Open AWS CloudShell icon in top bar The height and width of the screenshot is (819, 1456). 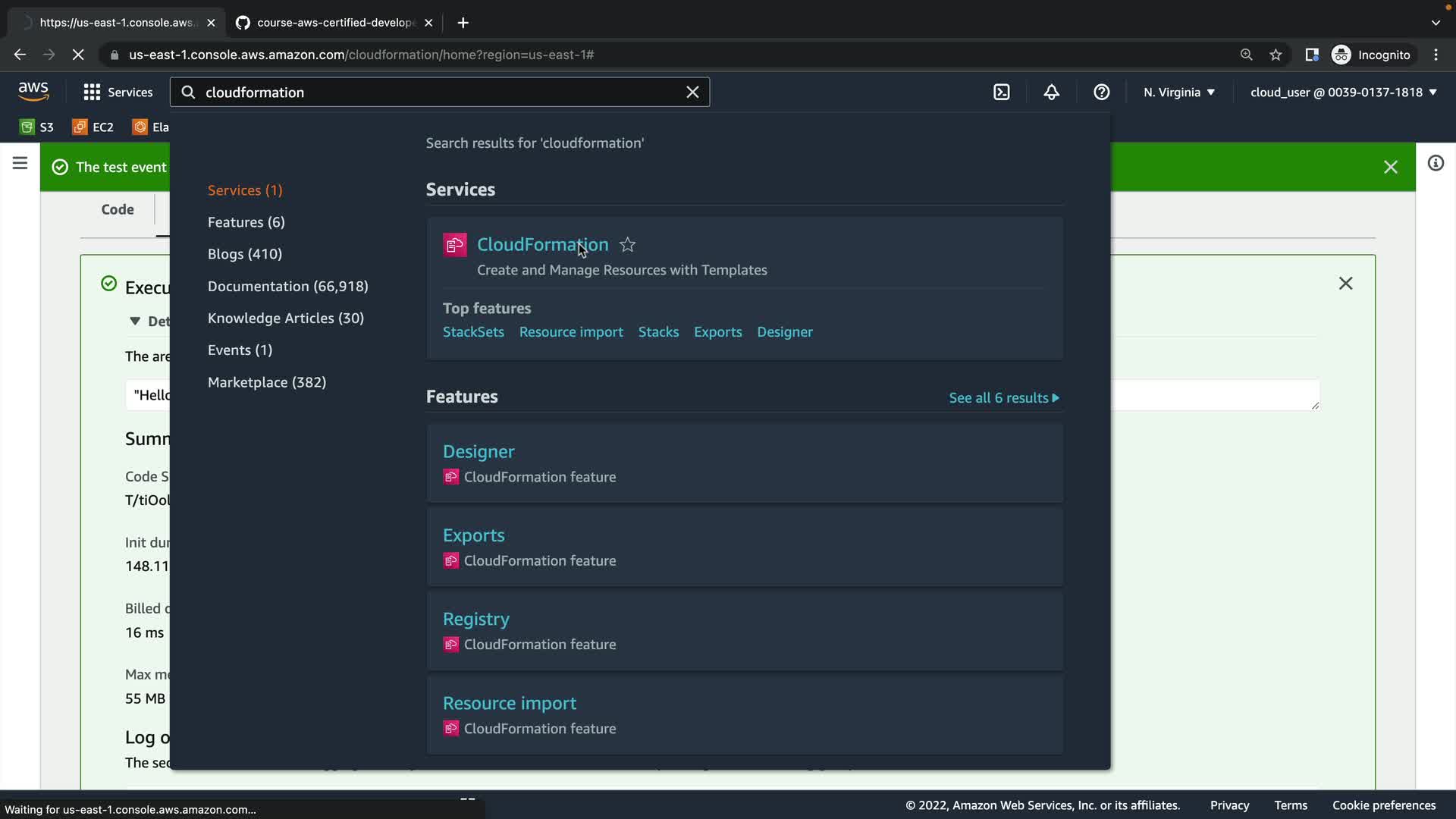1001,92
